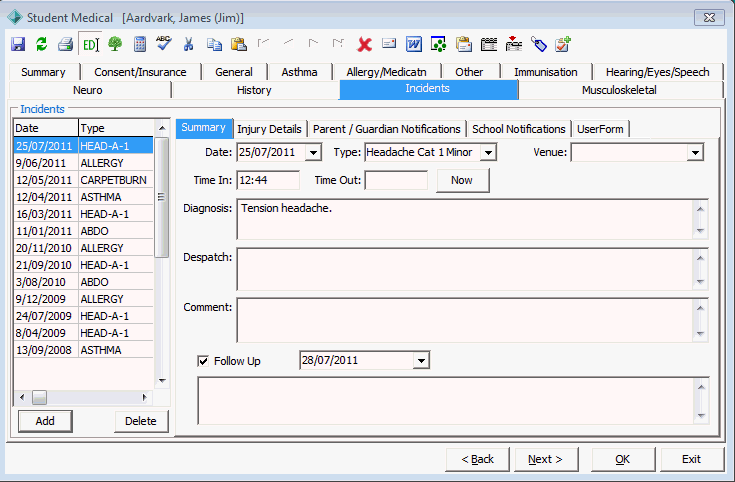This screenshot has width=735, height=482.
Task: Expand the Venue dropdown
Action: (695, 152)
